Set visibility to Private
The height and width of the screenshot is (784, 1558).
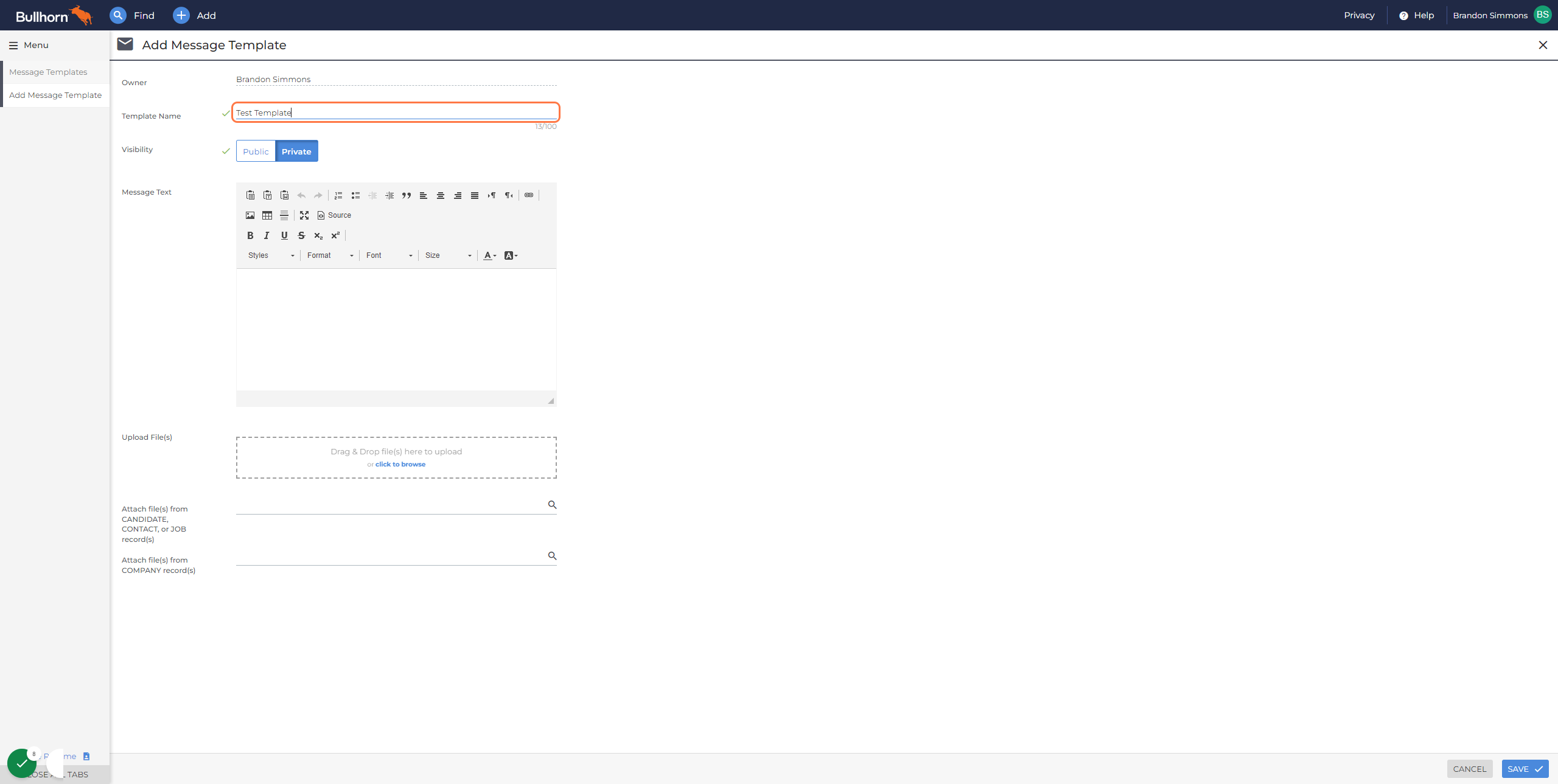[x=296, y=151]
